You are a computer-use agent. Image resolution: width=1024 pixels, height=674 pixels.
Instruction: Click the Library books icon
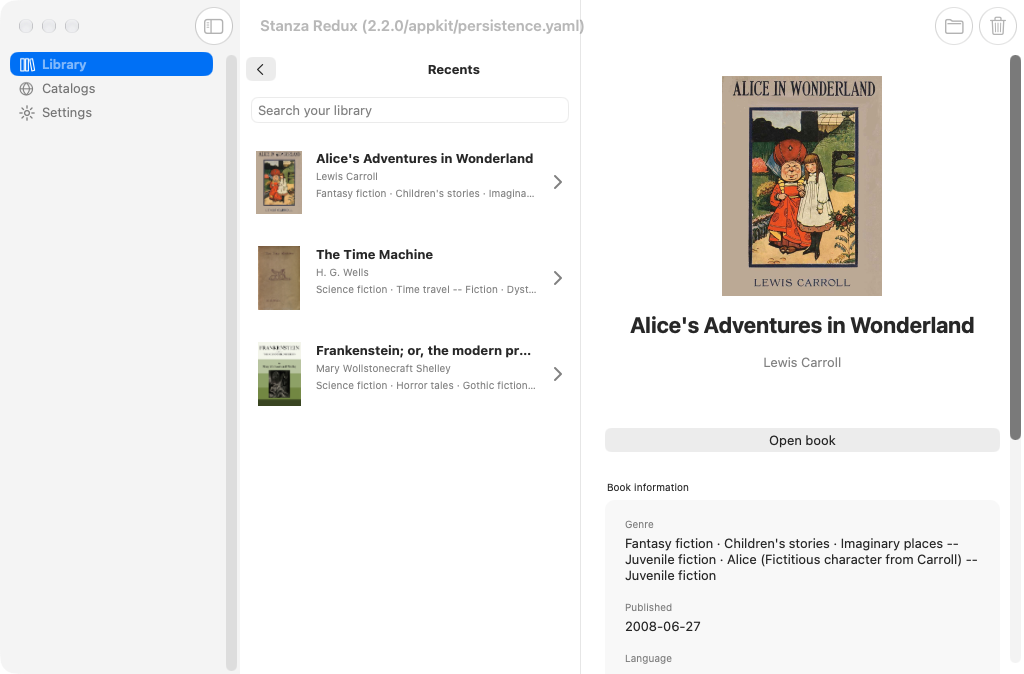click(27, 64)
